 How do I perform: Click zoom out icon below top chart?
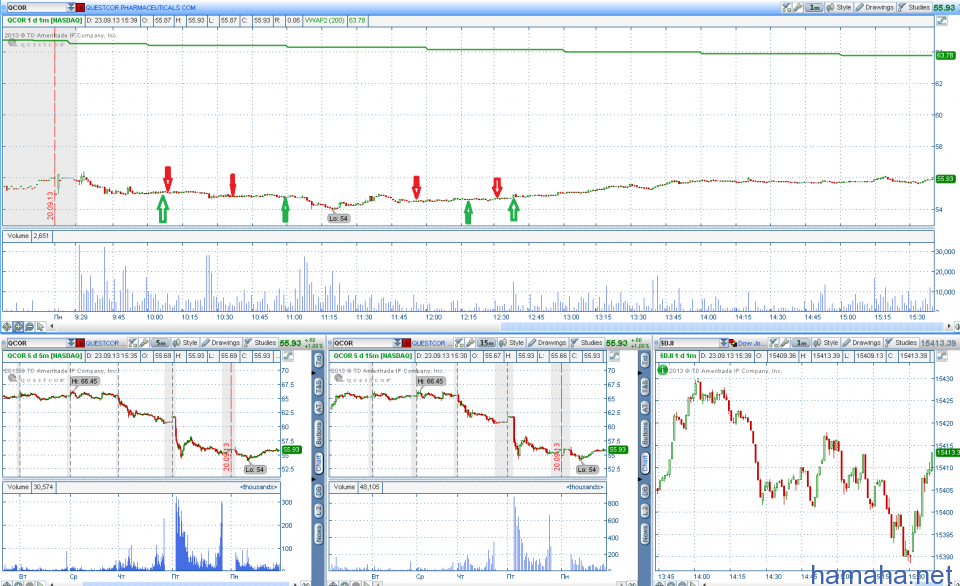pyautogui.click(x=29, y=326)
